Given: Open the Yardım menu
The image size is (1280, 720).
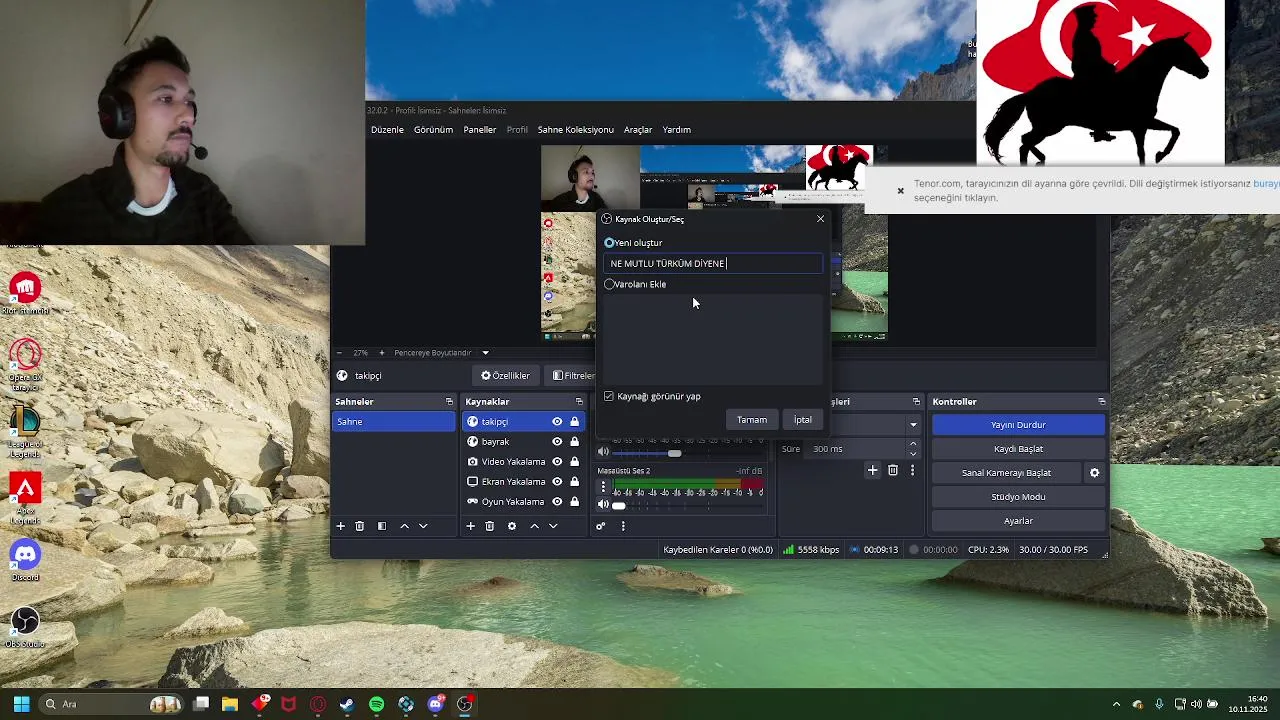Looking at the screenshot, I should click(x=677, y=130).
